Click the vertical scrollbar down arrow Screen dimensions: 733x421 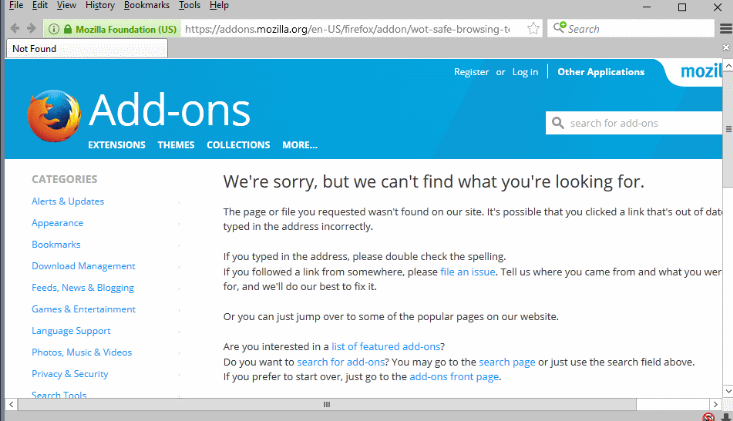tap(728, 391)
